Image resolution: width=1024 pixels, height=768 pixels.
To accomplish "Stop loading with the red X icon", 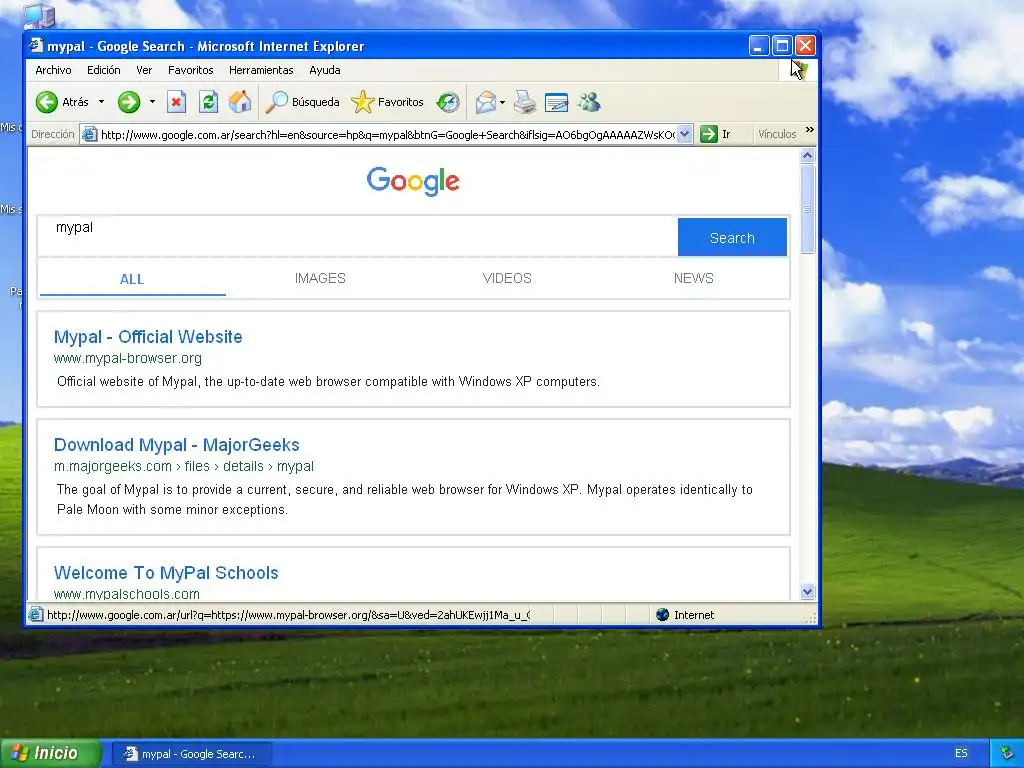I will coord(176,102).
